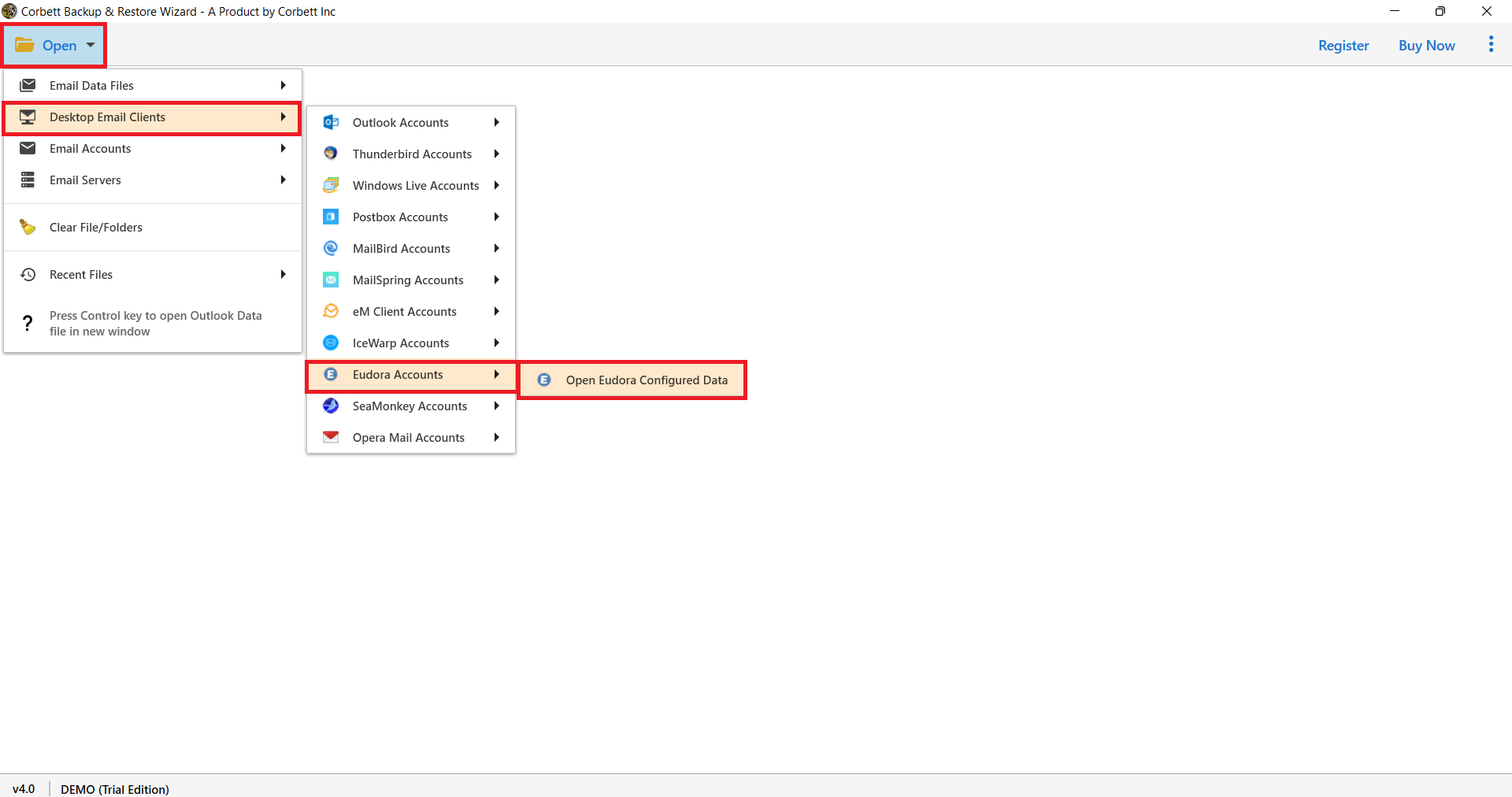
Task: Expand the Open dropdown arrow
Action: point(91,45)
